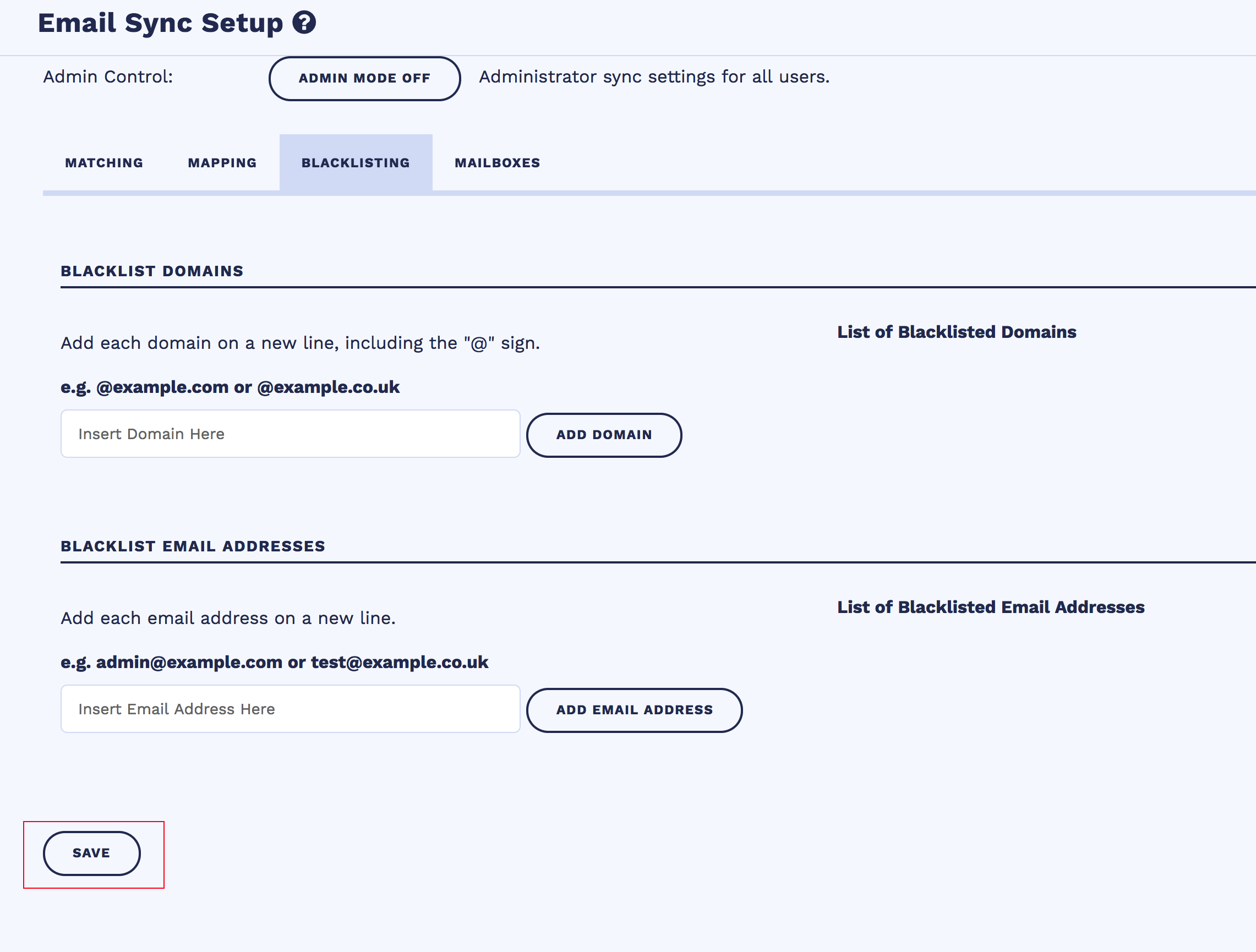1256x952 pixels.
Task: Click the Blacklist Email Addresses section heading
Action: 193,546
